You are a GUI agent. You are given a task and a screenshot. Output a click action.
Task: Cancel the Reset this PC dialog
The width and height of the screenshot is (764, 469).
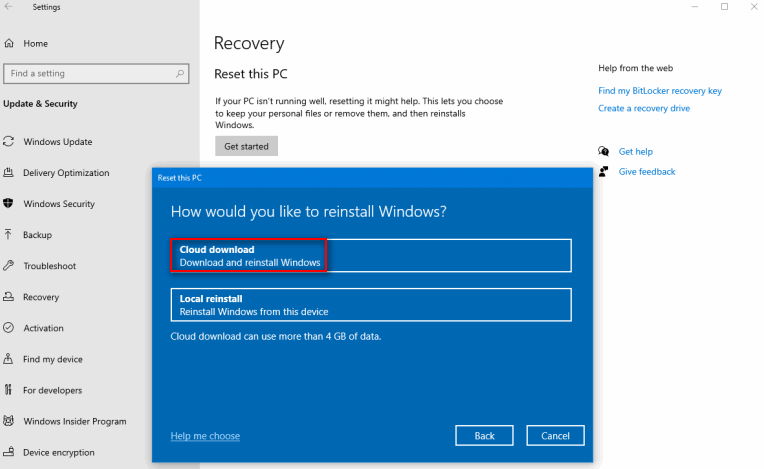coord(555,435)
